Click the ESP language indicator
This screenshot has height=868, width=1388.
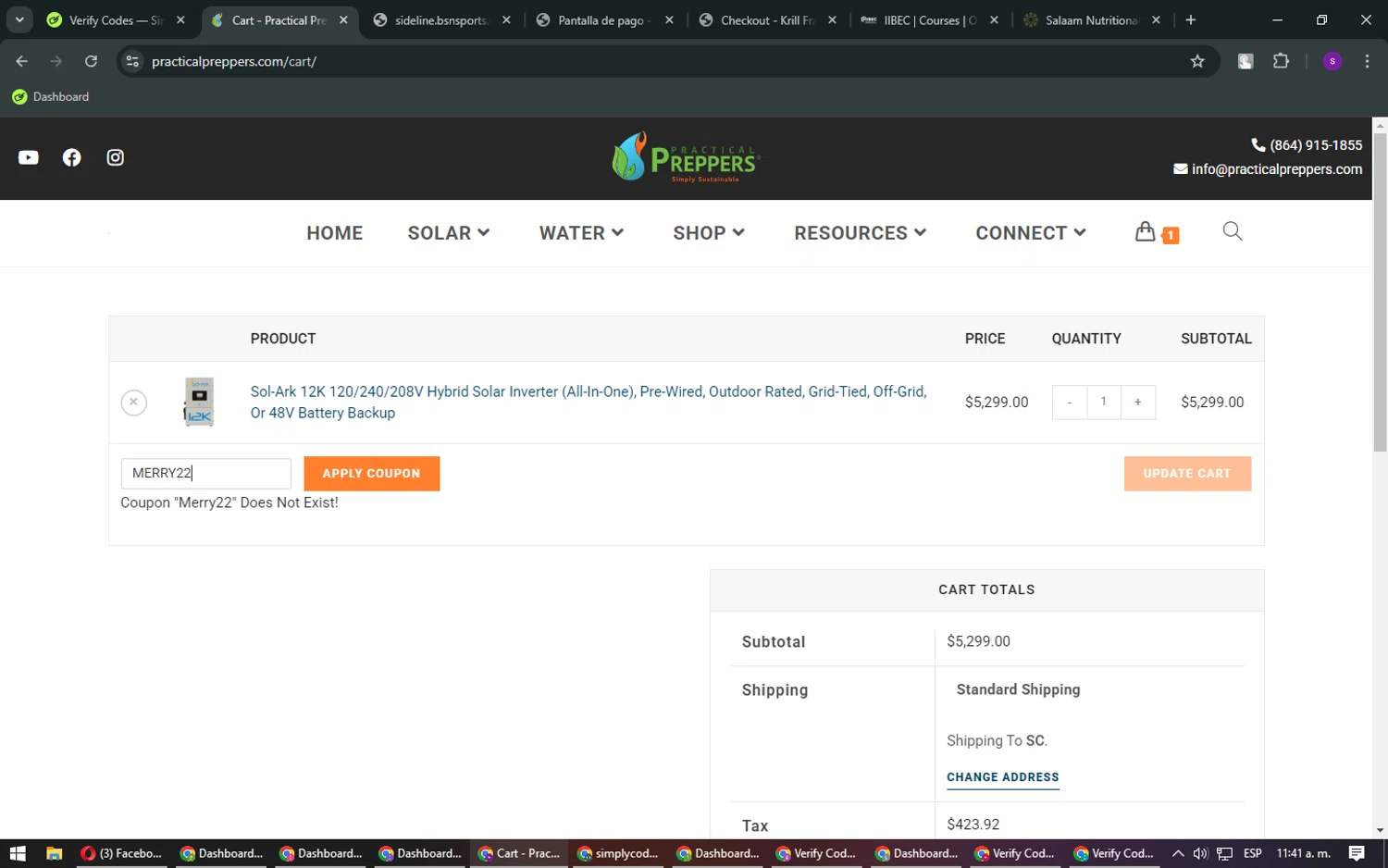click(1253, 853)
